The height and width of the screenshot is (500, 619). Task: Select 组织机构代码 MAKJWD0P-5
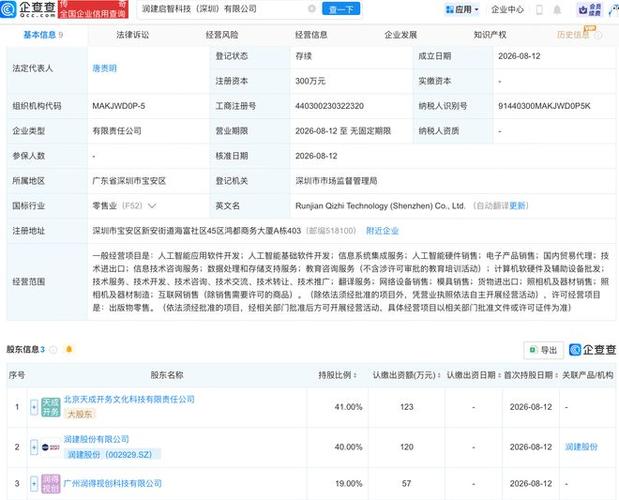(118, 106)
